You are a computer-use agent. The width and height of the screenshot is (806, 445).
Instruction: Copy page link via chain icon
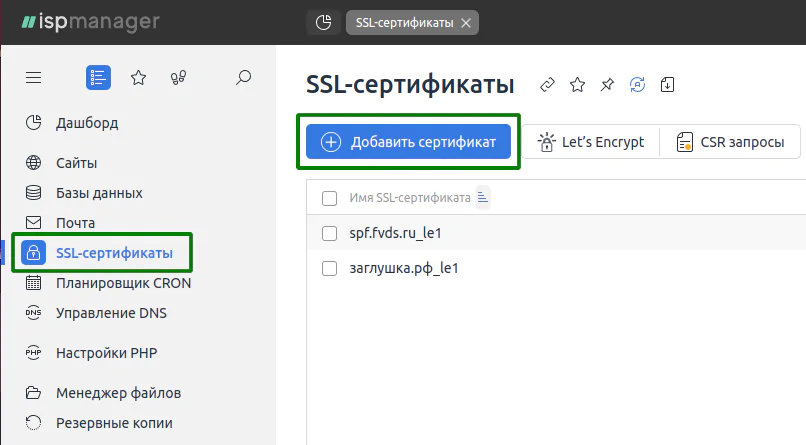click(547, 84)
